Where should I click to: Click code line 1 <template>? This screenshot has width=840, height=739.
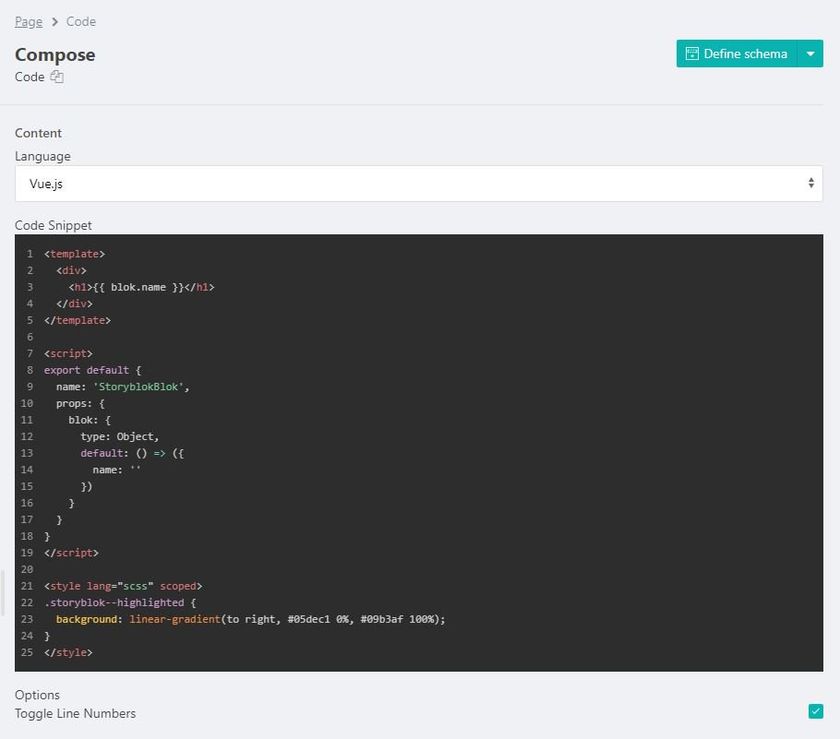click(x=74, y=254)
